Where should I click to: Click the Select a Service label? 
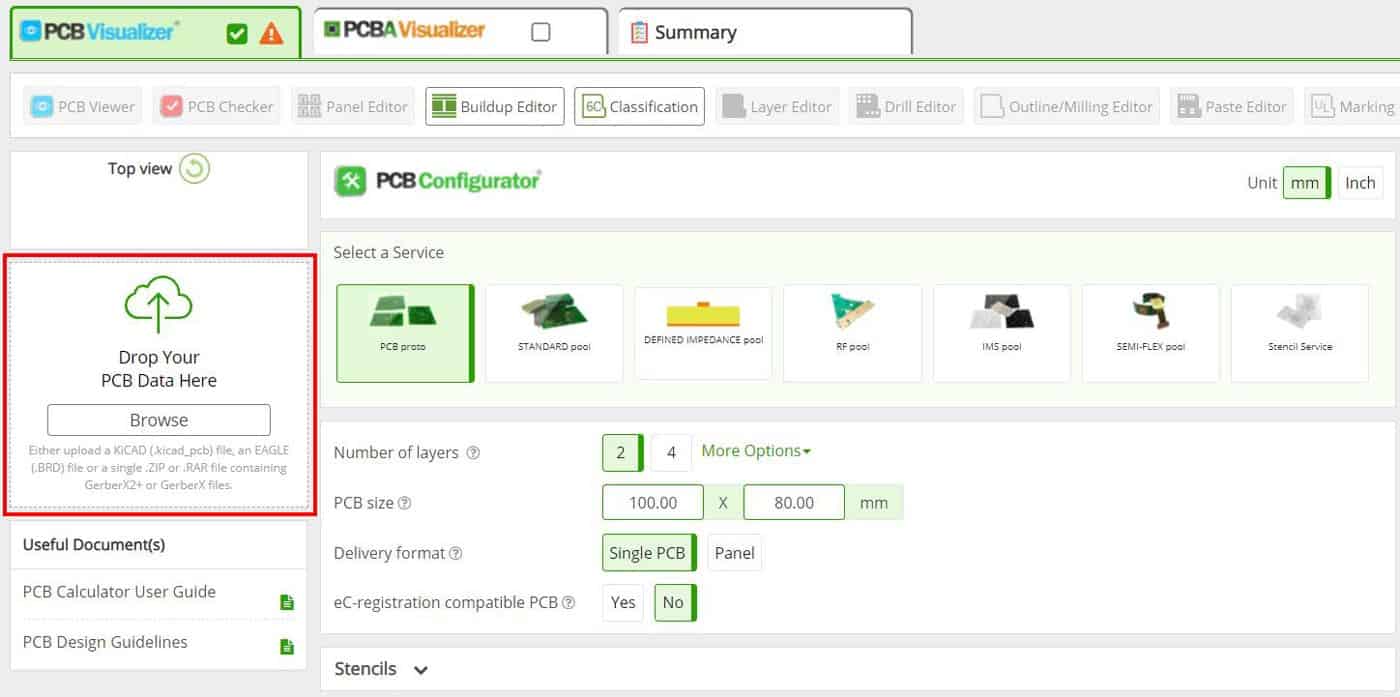388,253
